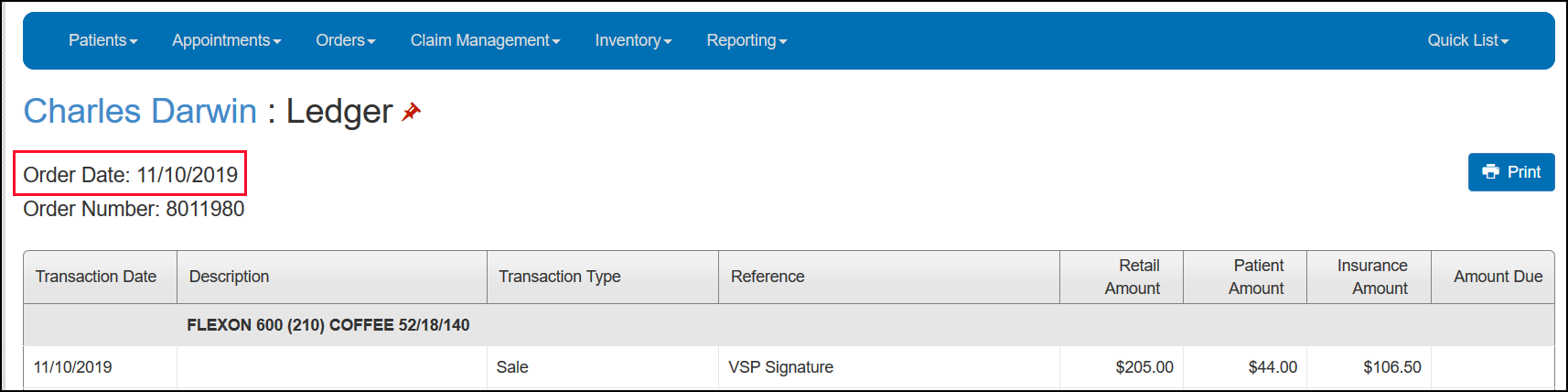Select the FLEXON 600 COFFEE item row
Viewport: 1568px width, 392px height.
point(789,325)
